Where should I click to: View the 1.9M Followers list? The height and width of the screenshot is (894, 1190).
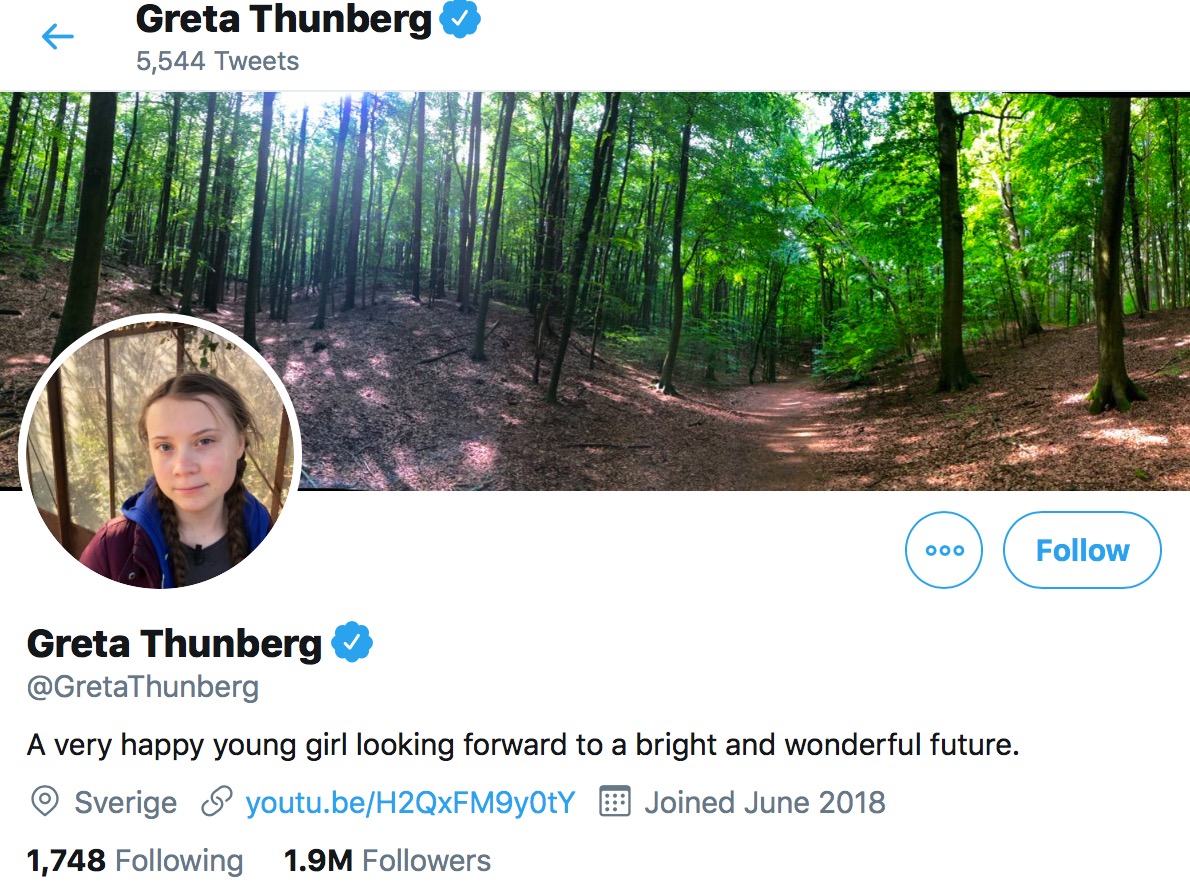tap(387, 861)
